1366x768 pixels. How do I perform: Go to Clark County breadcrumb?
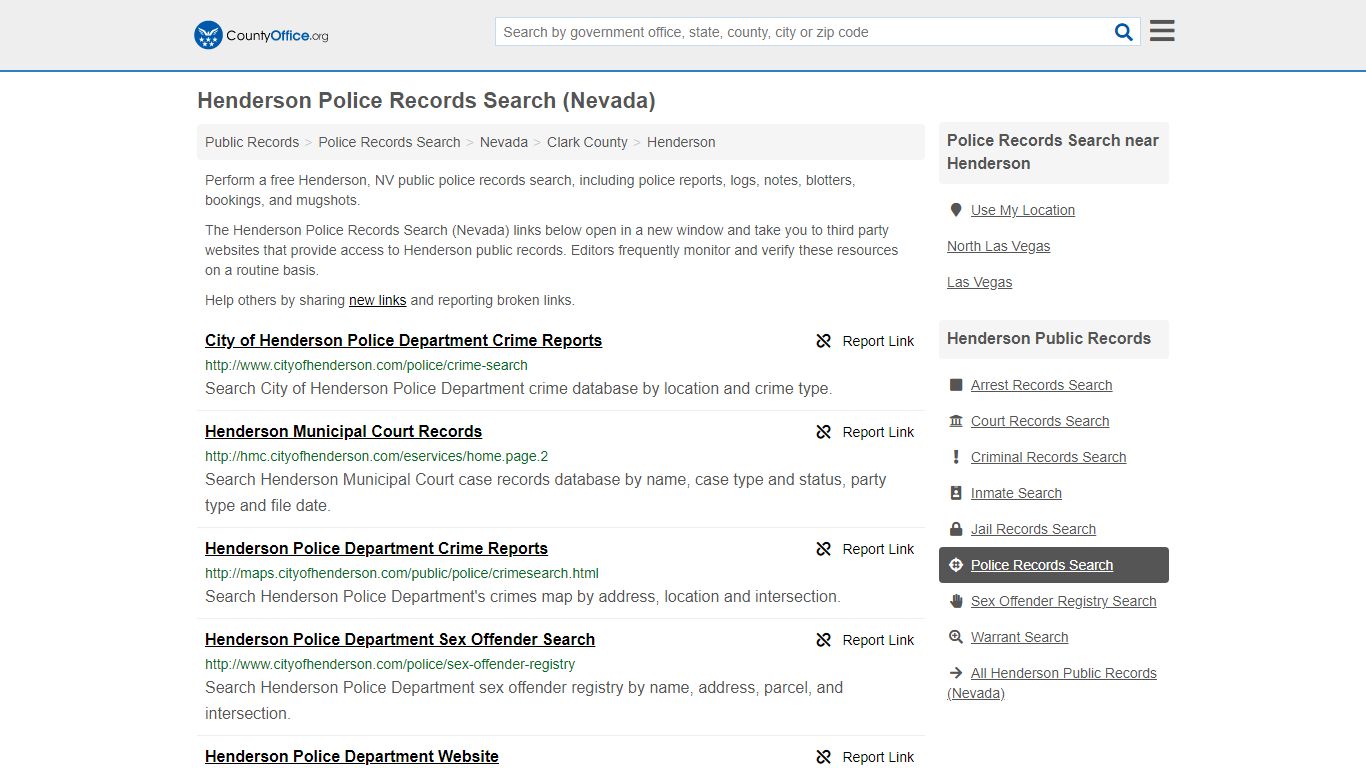tap(587, 142)
